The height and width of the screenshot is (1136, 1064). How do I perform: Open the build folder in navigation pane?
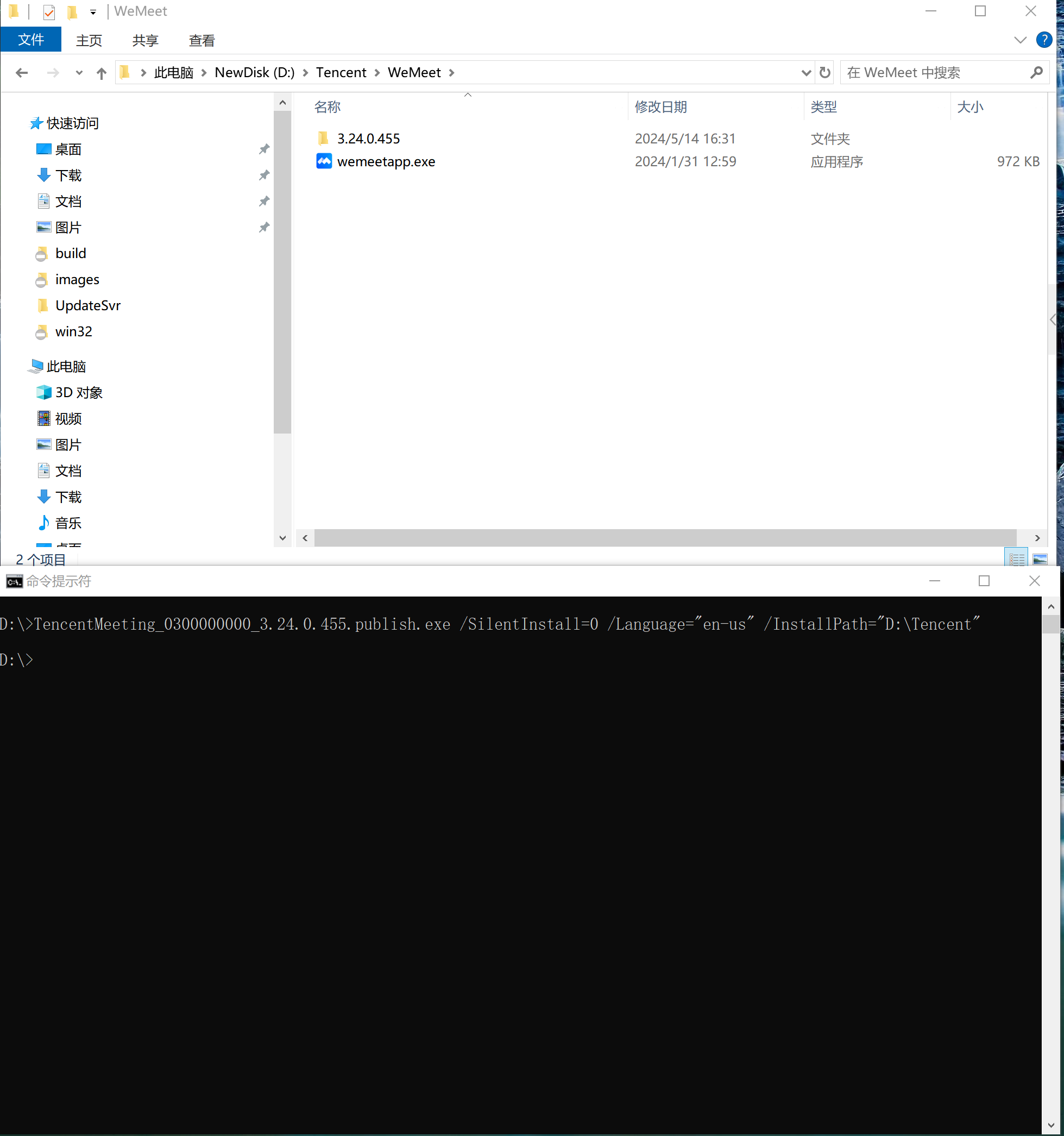tap(70, 254)
